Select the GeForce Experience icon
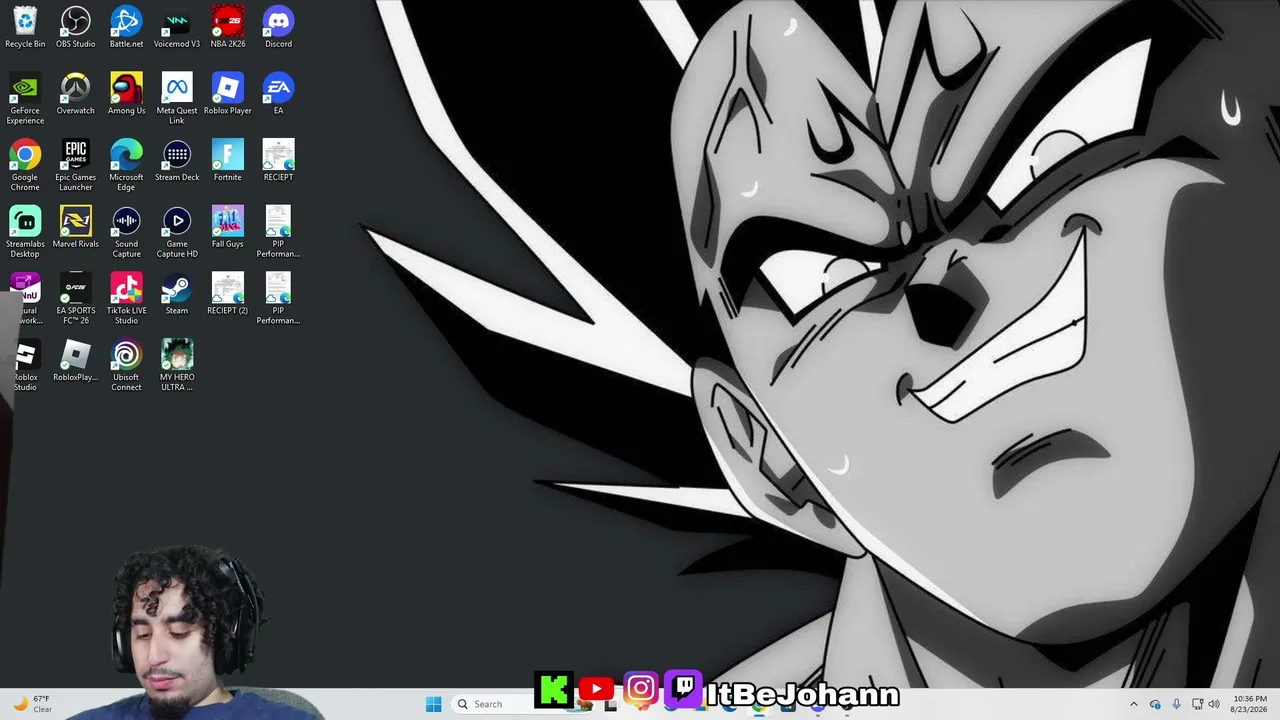The height and width of the screenshot is (720, 1280). [25, 98]
